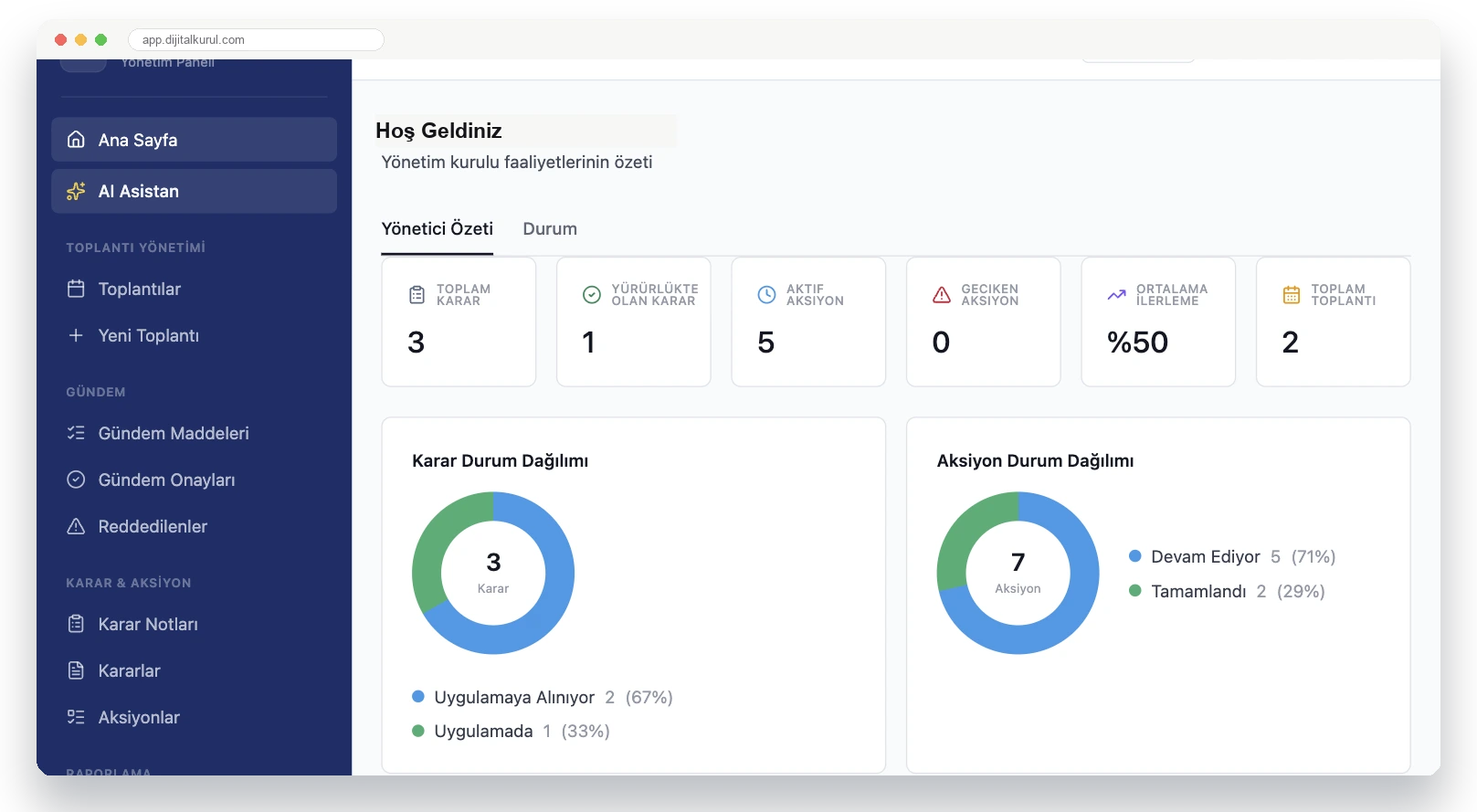Click the Aksiyonlar sidebar label
The width and height of the screenshot is (1477, 812).
coord(140,717)
